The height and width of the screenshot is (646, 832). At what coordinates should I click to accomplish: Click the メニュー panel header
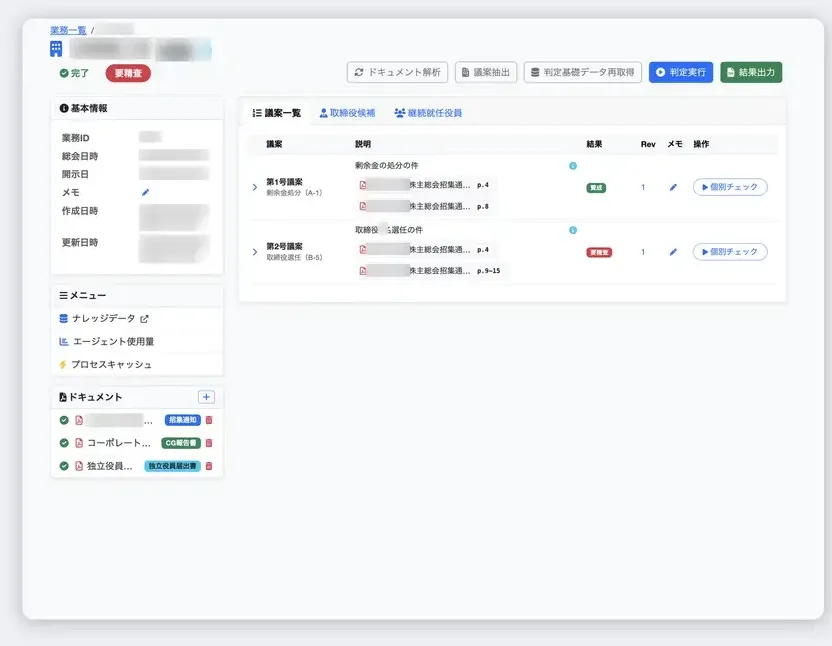(x=136, y=295)
